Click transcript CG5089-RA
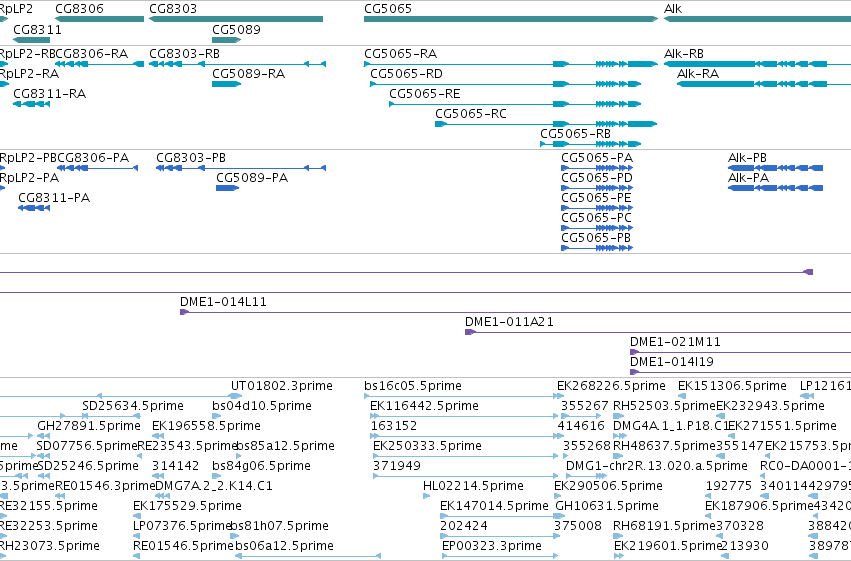851x561 pixels. tap(226, 84)
